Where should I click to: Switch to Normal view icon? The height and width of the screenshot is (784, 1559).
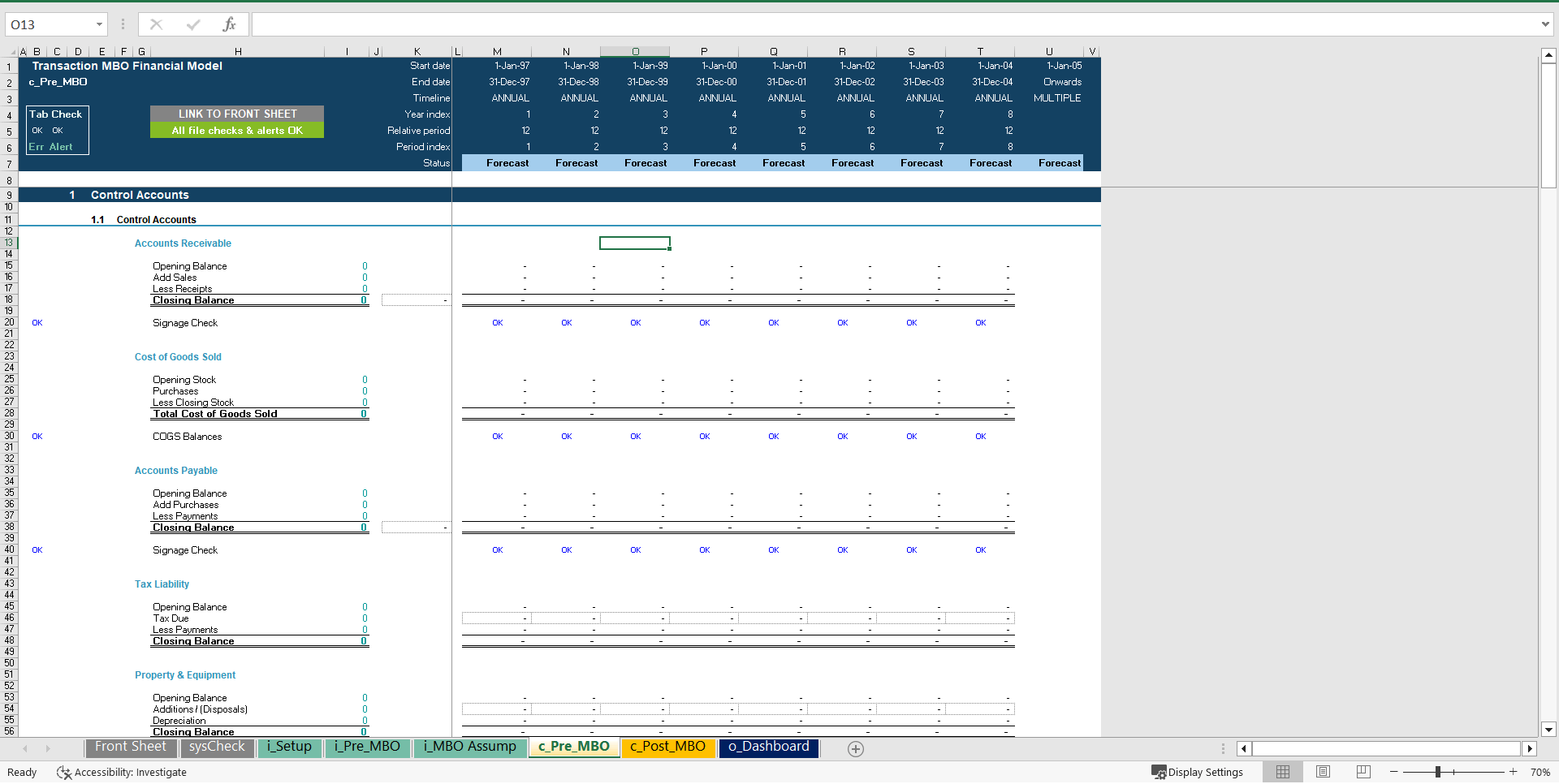[x=1283, y=772]
